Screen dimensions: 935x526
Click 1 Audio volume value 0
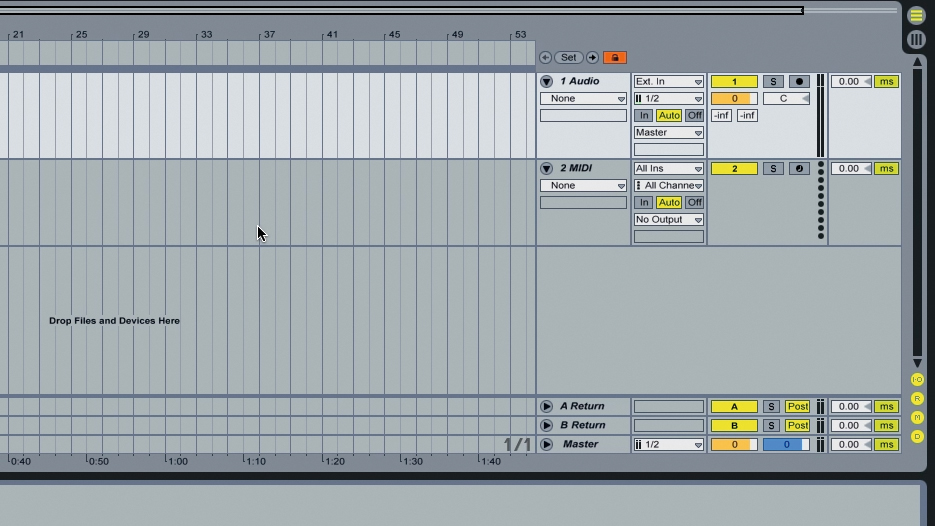tap(734, 98)
